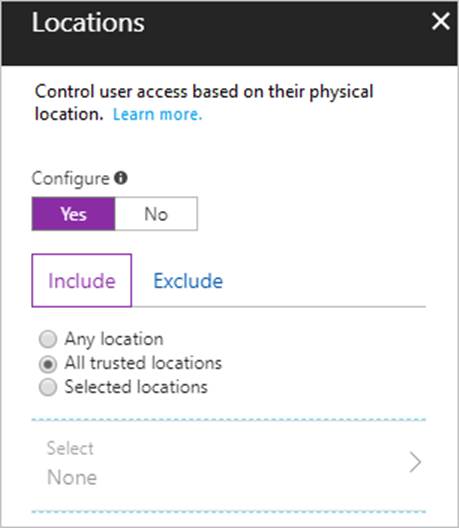Close the Locations panel
Screen dimensions: 459x528
coord(440,21)
